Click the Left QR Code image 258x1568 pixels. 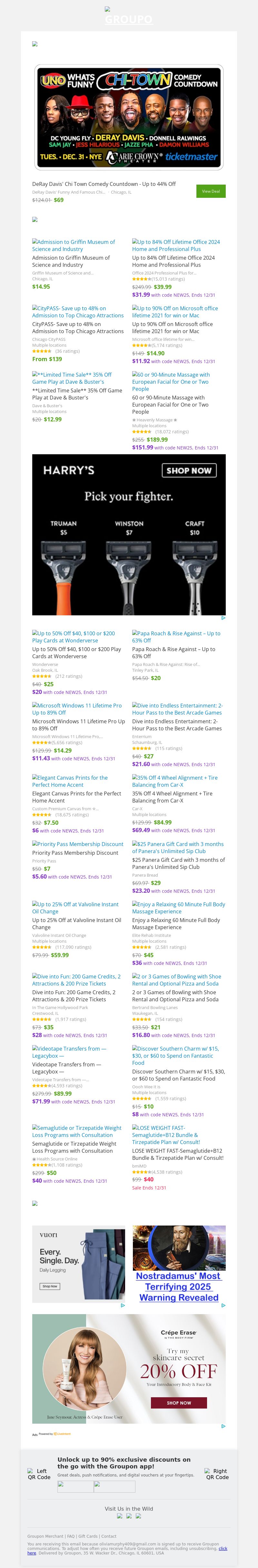click(39, 1474)
